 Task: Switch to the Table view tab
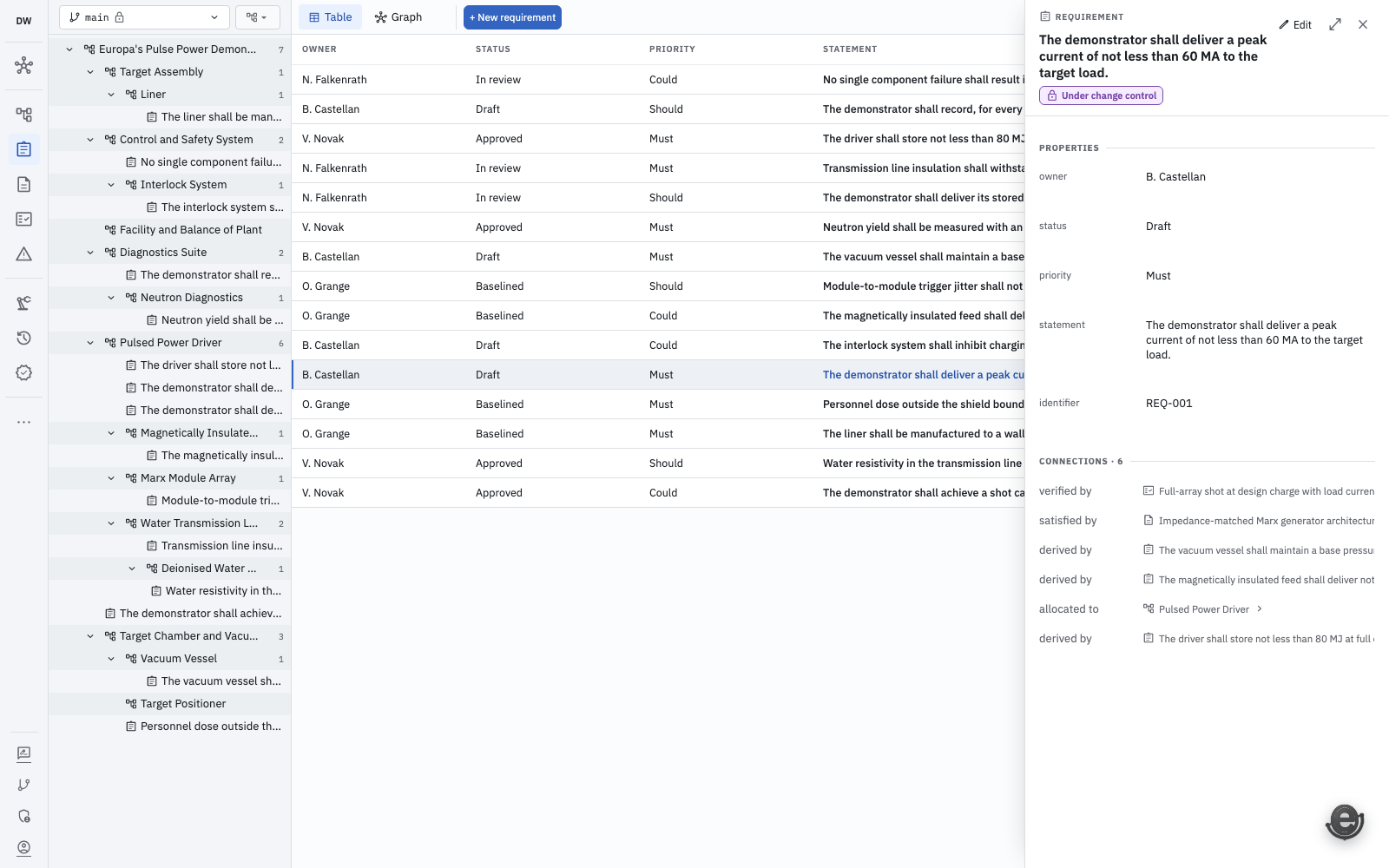(330, 17)
